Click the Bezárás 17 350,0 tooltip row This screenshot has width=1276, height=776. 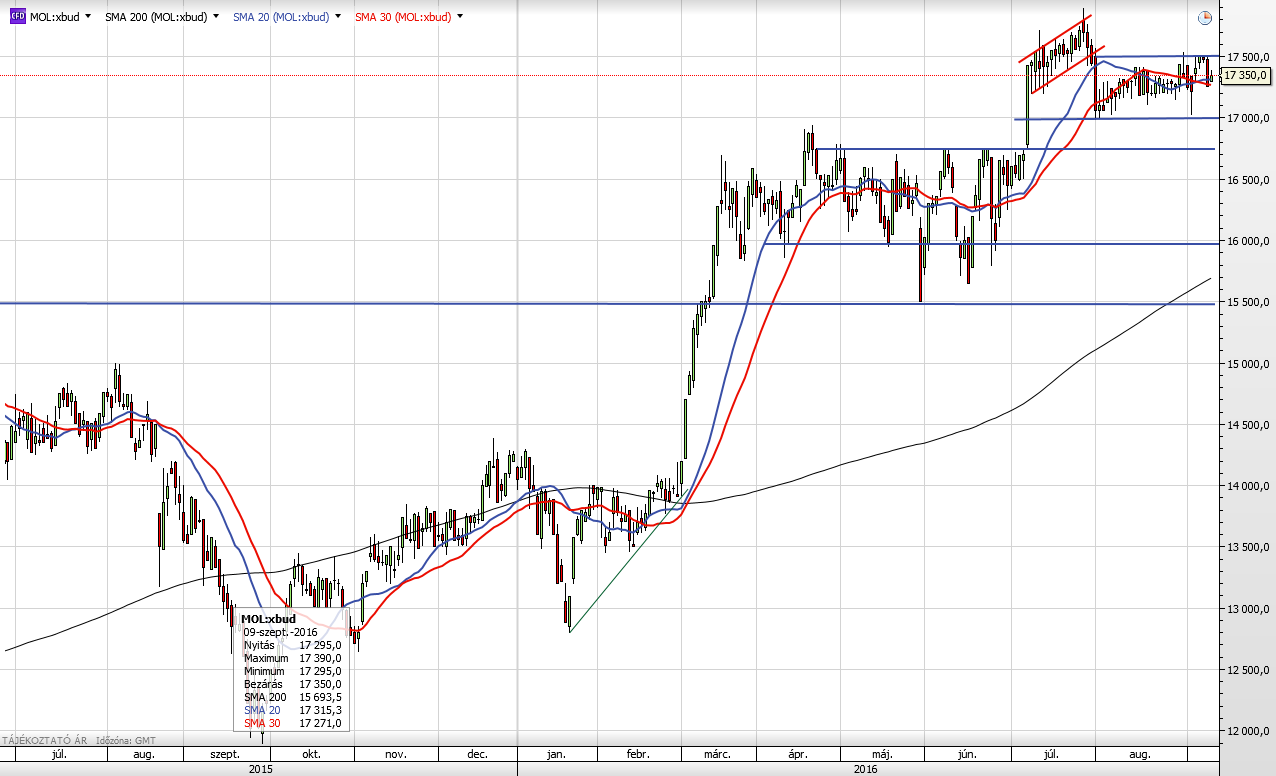pyautogui.click(x=293, y=684)
